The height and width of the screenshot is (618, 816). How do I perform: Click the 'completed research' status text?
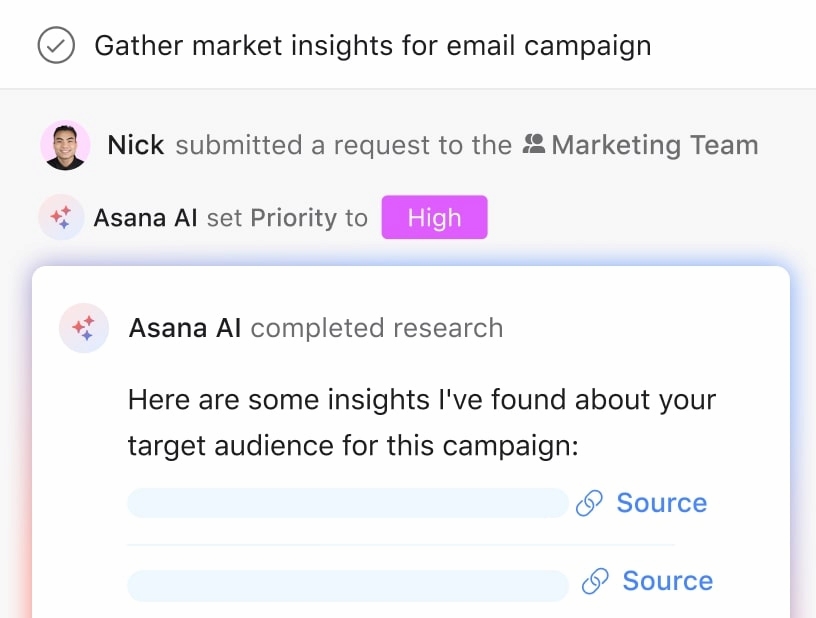click(379, 327)
